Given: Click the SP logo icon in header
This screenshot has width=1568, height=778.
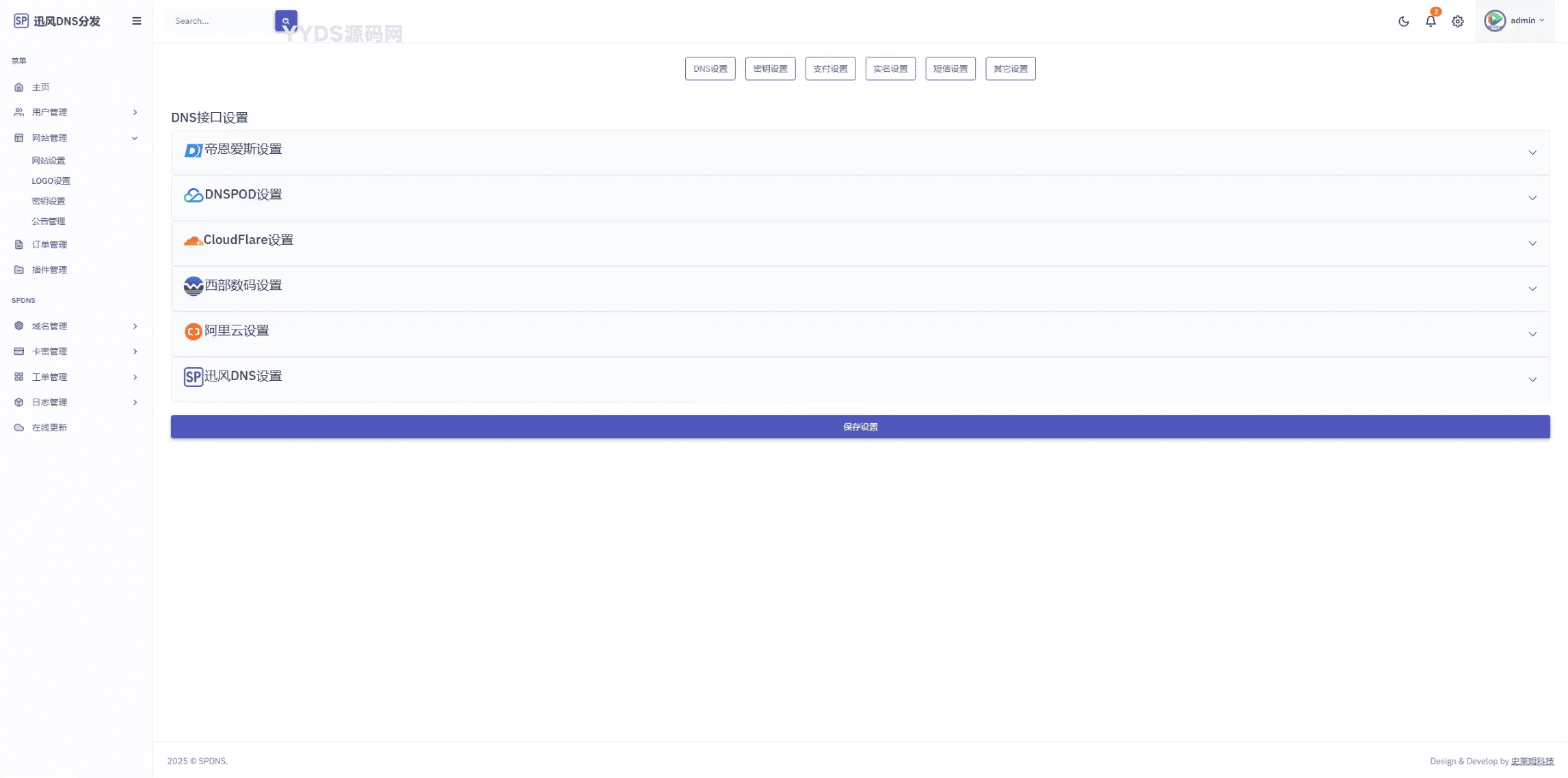Looking at the screenshot, I should pos(21,21).
